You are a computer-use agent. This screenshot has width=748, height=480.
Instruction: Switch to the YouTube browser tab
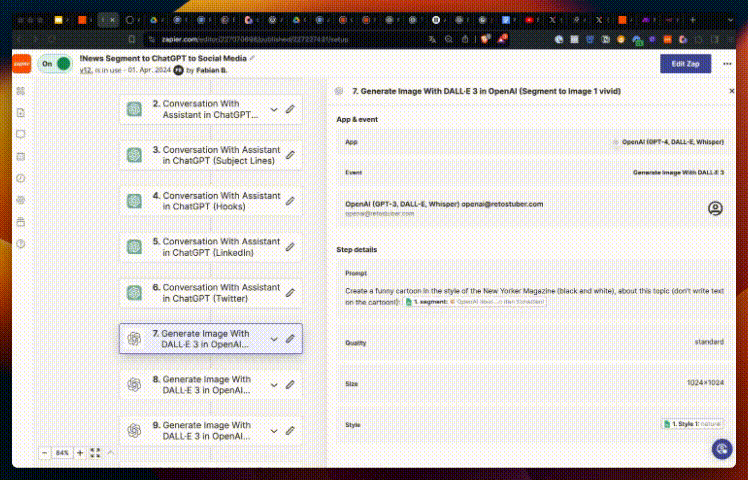(x=530, y=20)
